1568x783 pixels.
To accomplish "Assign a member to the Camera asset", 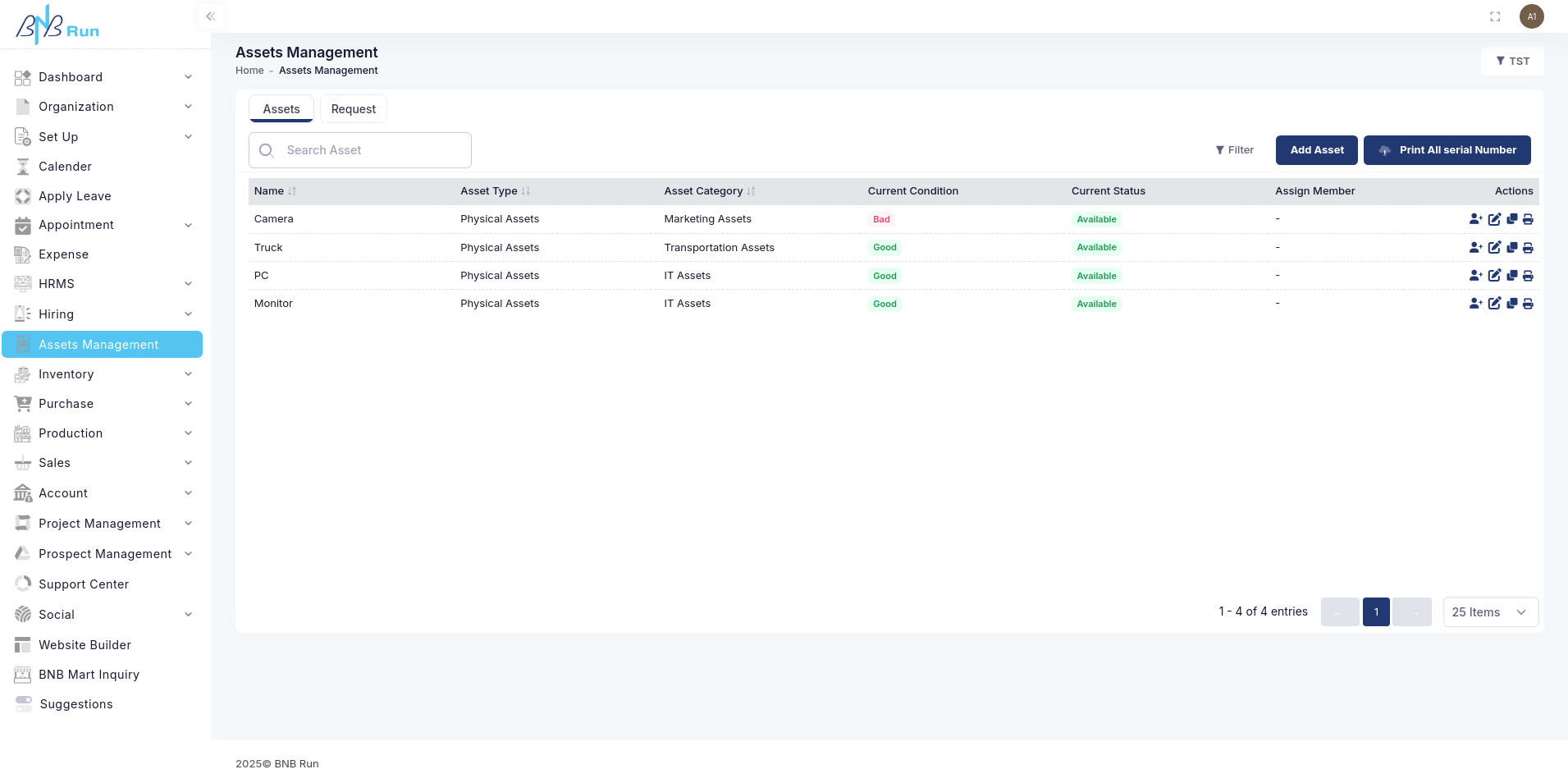I will 1475,219.
